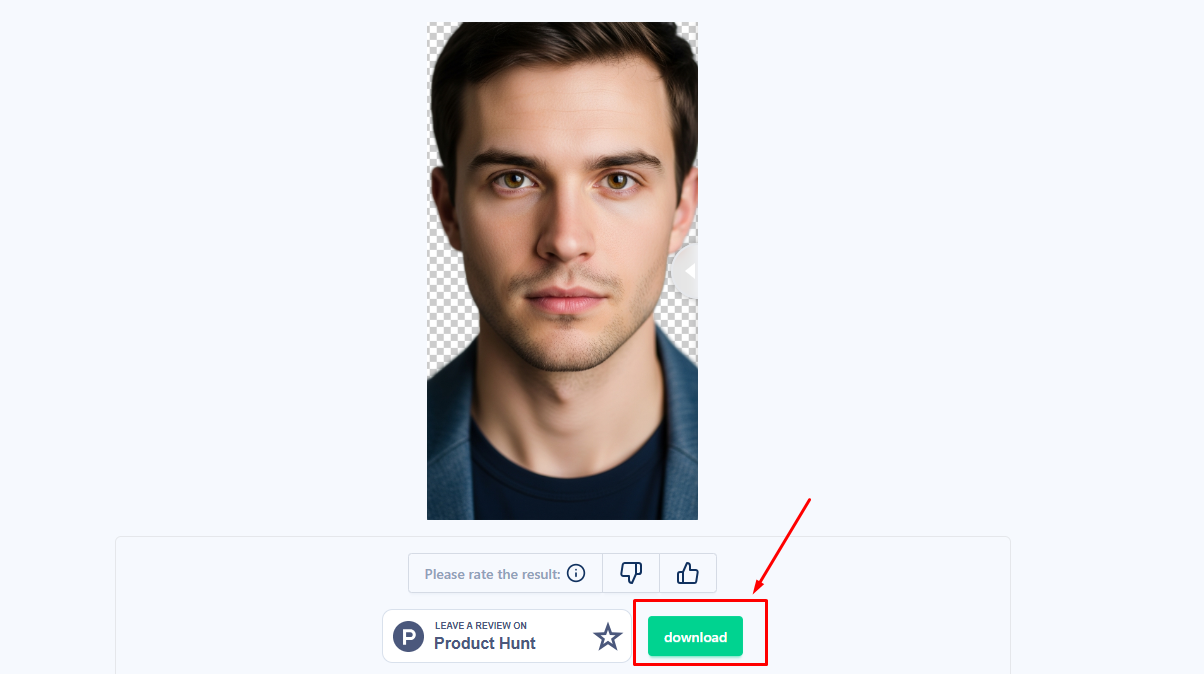The height and width of the screenshot is (674, 1204).
Task: Click the red highlight box border around download
Action: [x=700, y=601]
